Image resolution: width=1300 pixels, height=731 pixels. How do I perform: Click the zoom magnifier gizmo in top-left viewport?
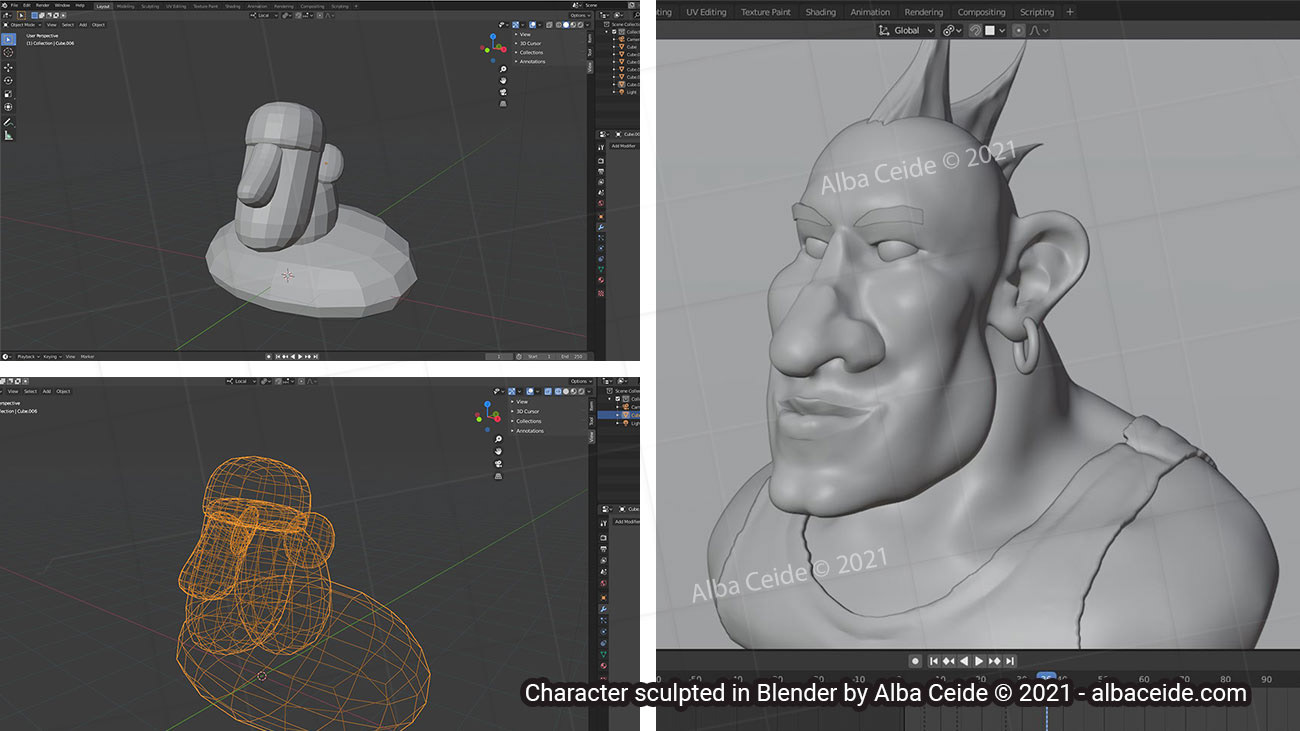click(x=503, y=69)
